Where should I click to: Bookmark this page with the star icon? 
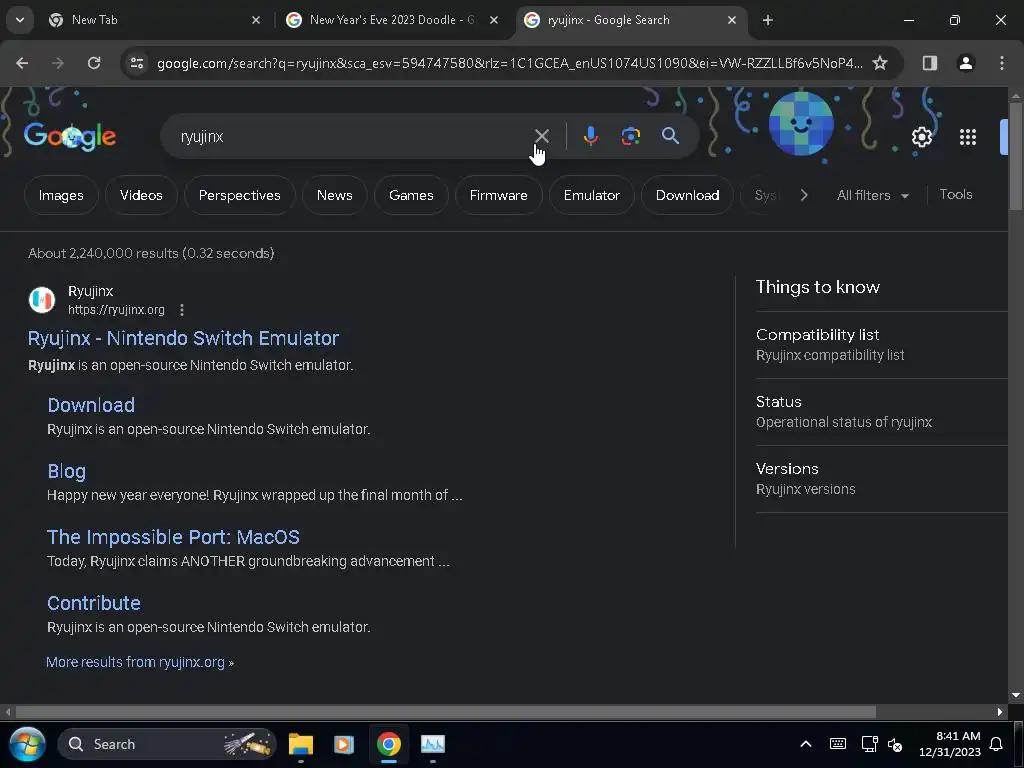pyautogui.click(x=880, y=63)
